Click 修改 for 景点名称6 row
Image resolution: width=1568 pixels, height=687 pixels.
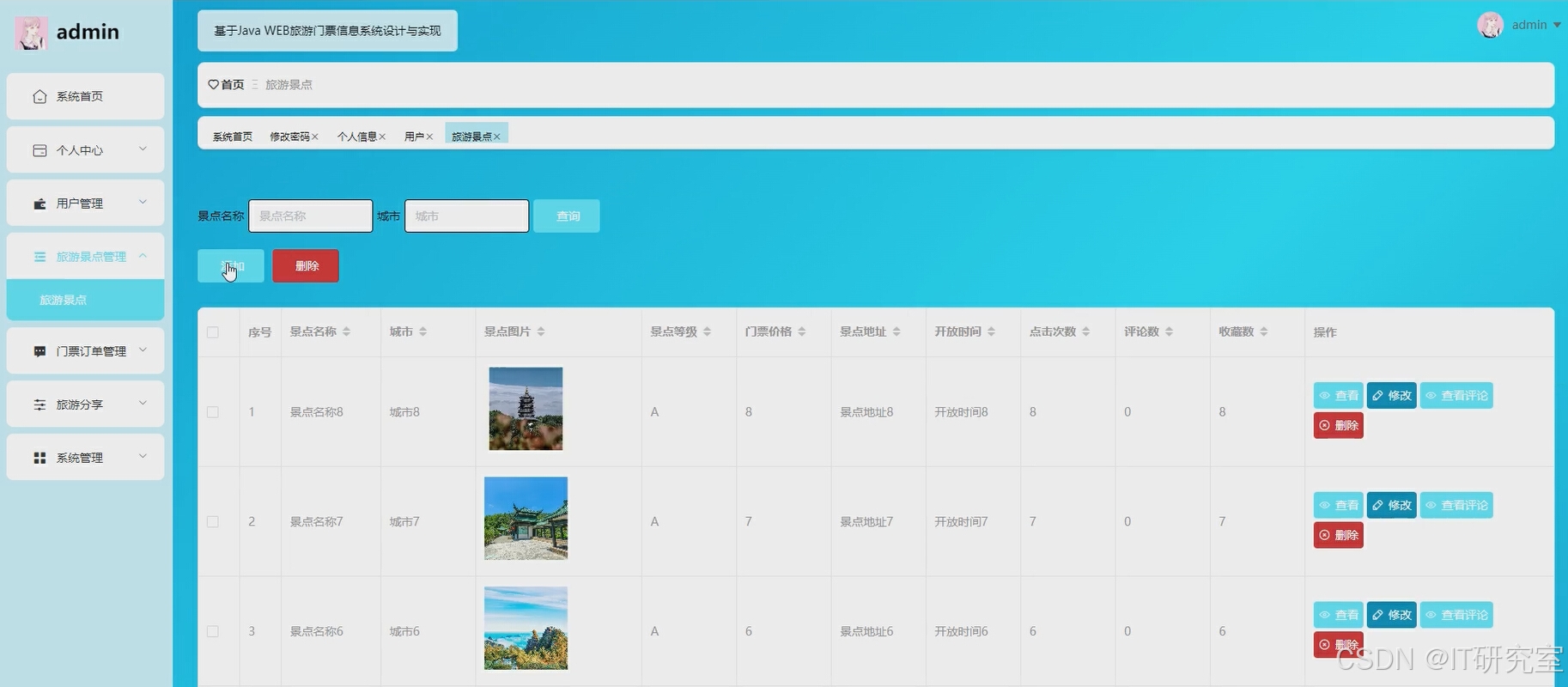point(1392,615)
